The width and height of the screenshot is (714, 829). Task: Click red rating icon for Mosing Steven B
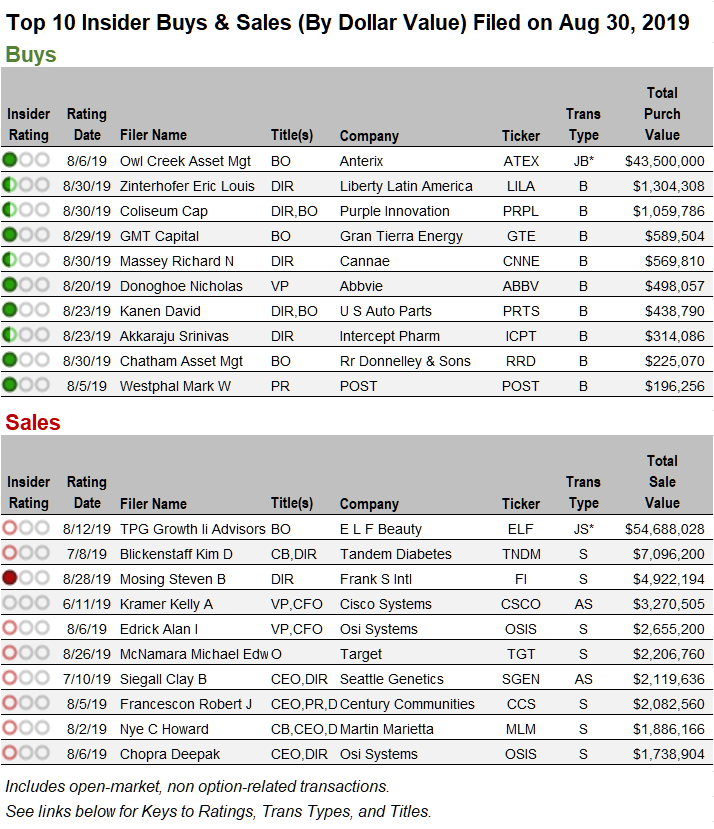[x=25, y=578]
